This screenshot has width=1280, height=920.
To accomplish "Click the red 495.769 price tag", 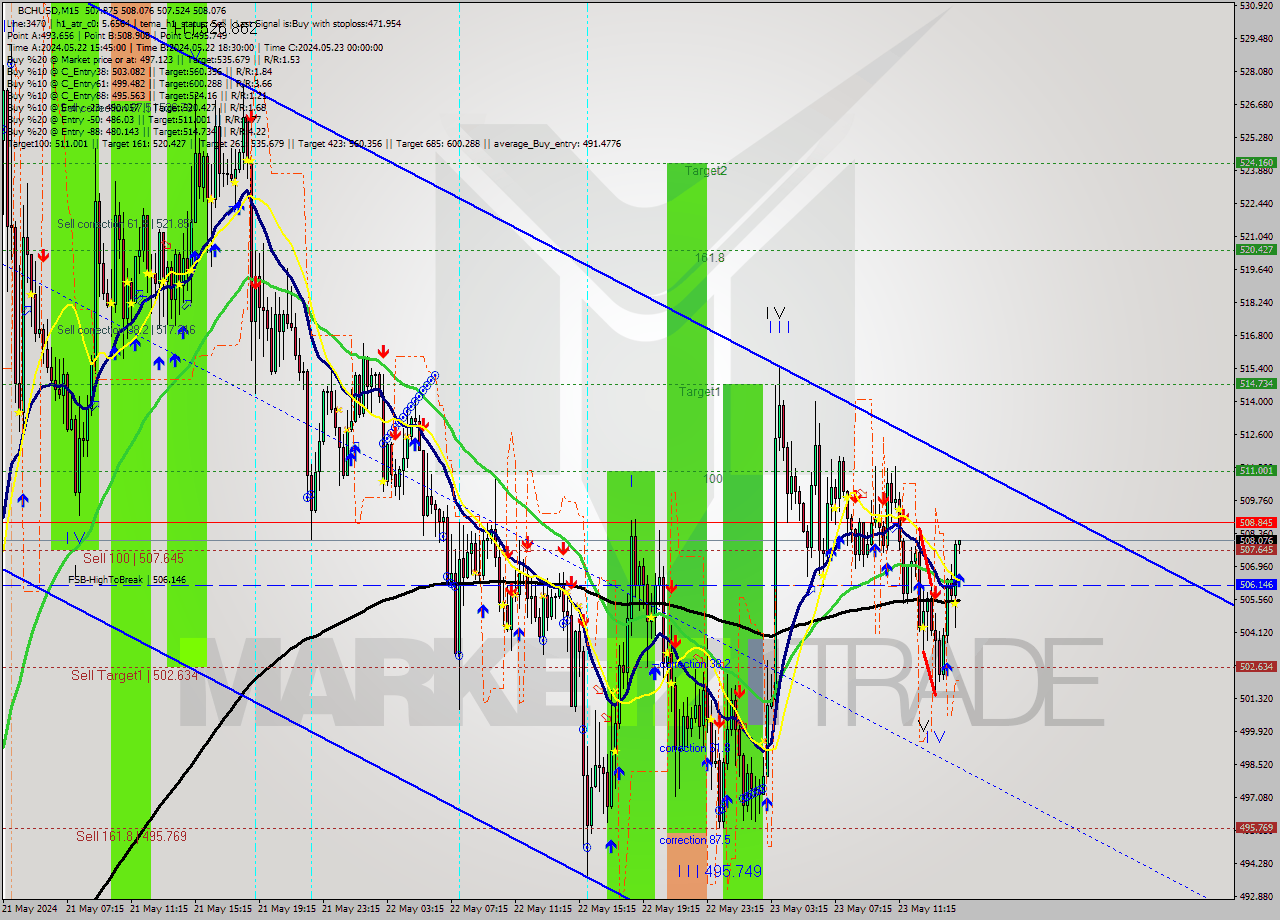I will (1256, 827).
